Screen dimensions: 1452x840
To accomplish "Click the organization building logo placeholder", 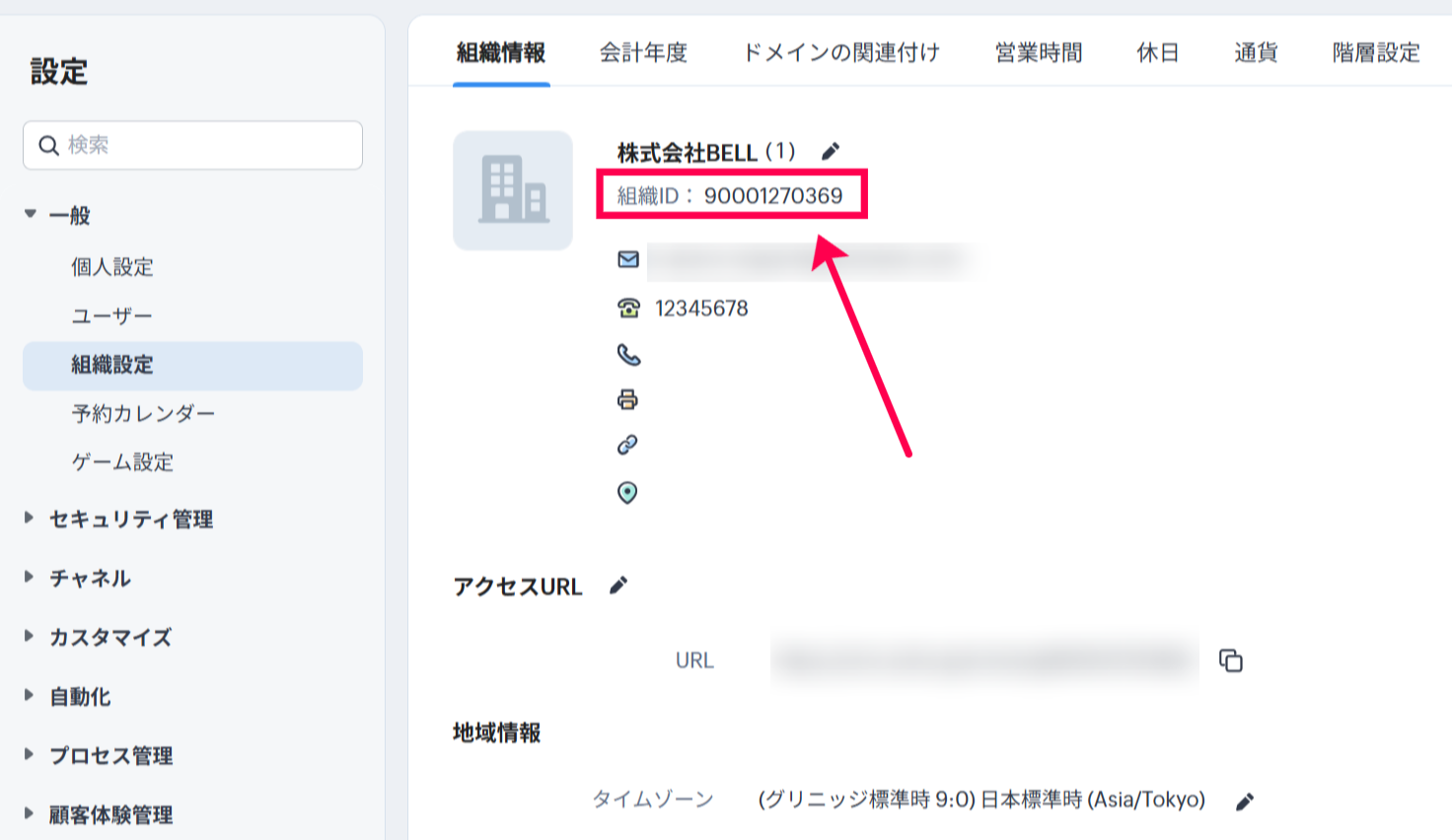I will [x=513, y=190].
